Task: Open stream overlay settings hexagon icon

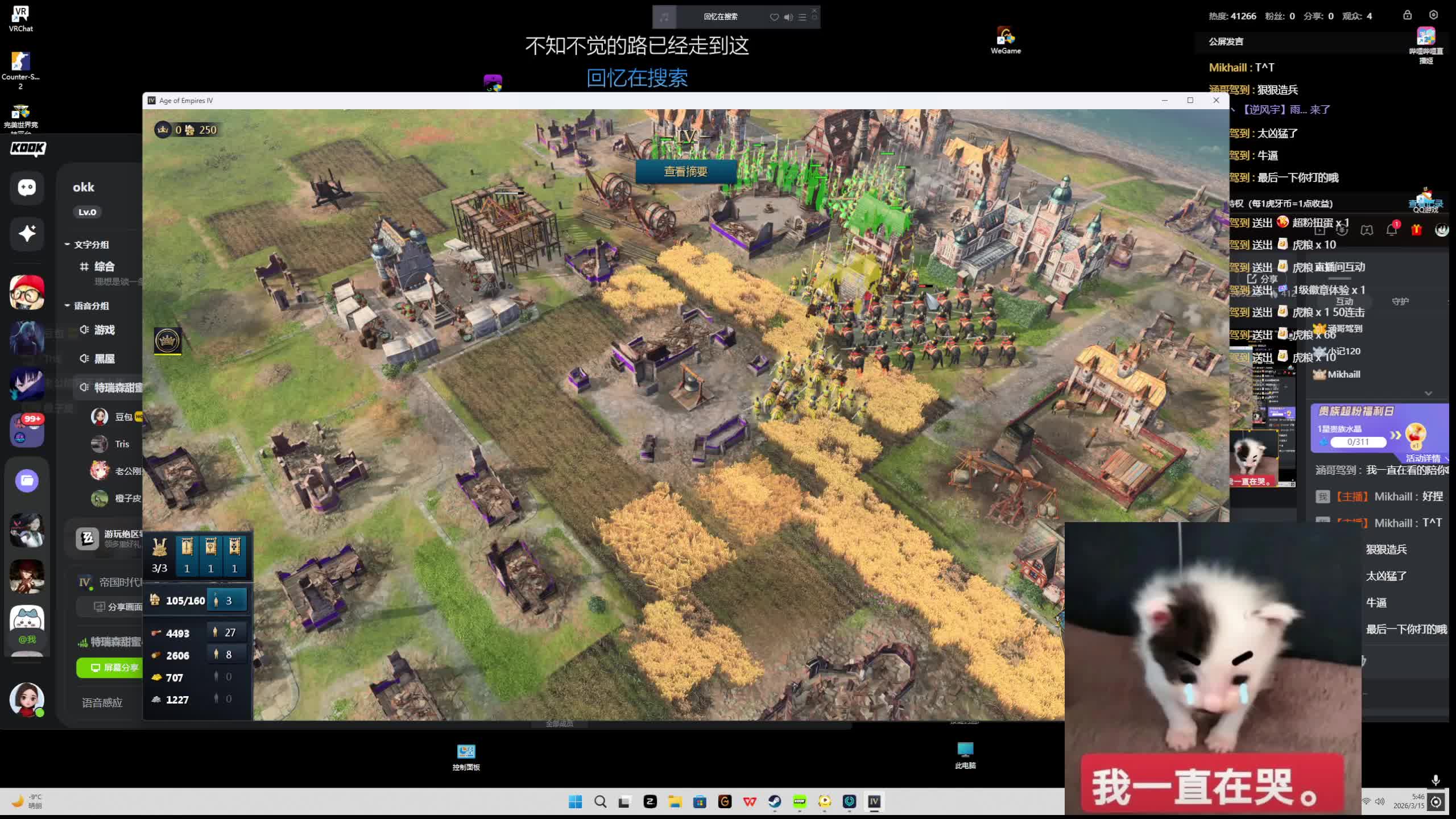Action: tap(1433, 15)
